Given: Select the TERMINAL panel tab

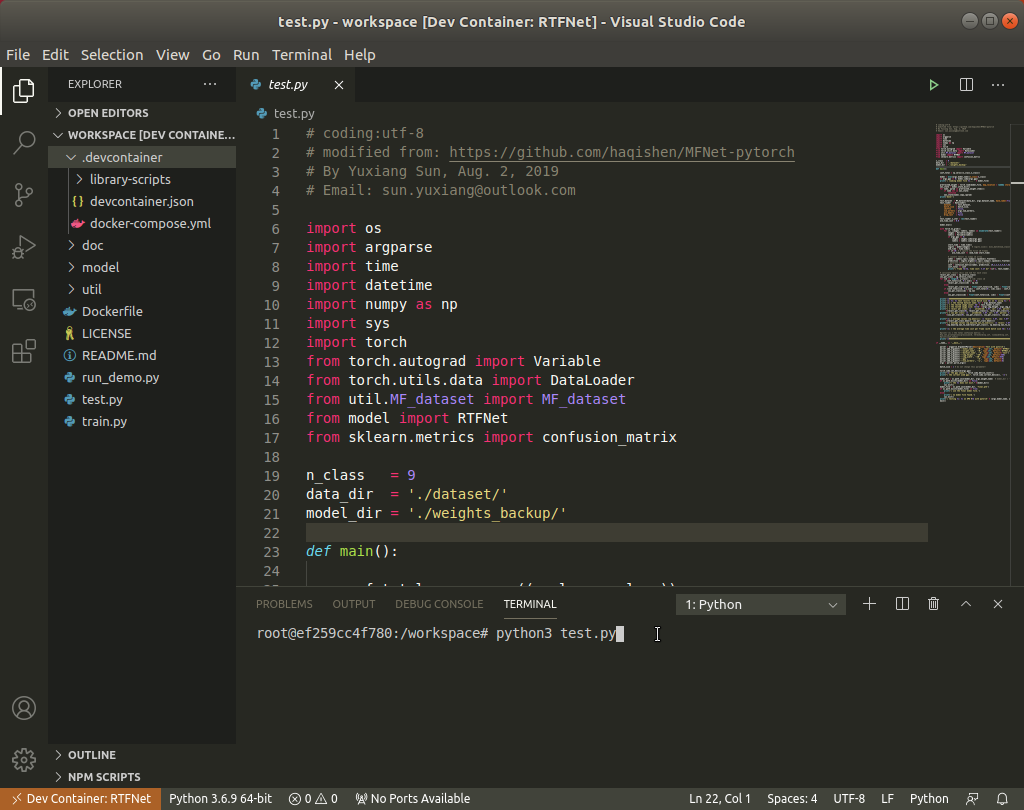Looking at the screenshot, I should pos(530,604).
